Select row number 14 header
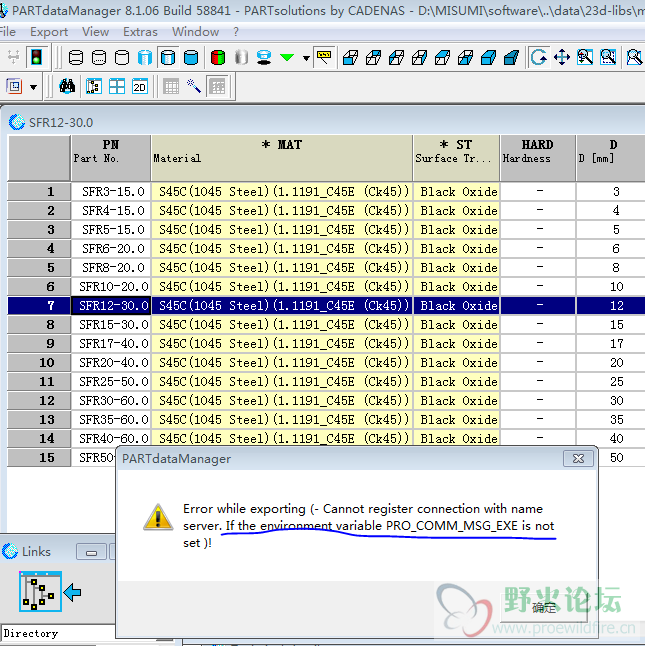Viewport: 645px width, 646px height. (39, 438)
